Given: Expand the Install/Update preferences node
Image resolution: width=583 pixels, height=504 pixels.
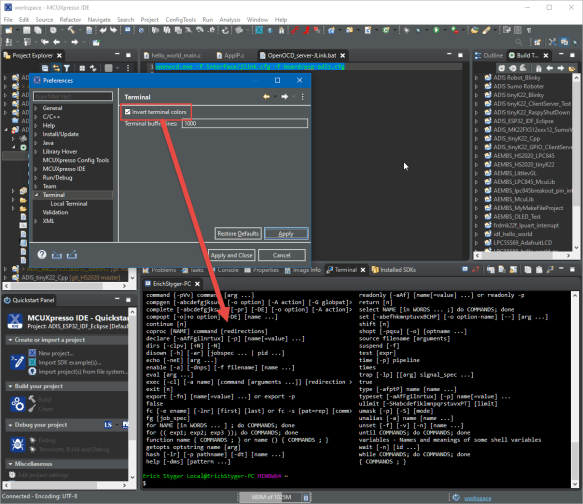Looking at the screenshot, I should click(x=36, y=134).
